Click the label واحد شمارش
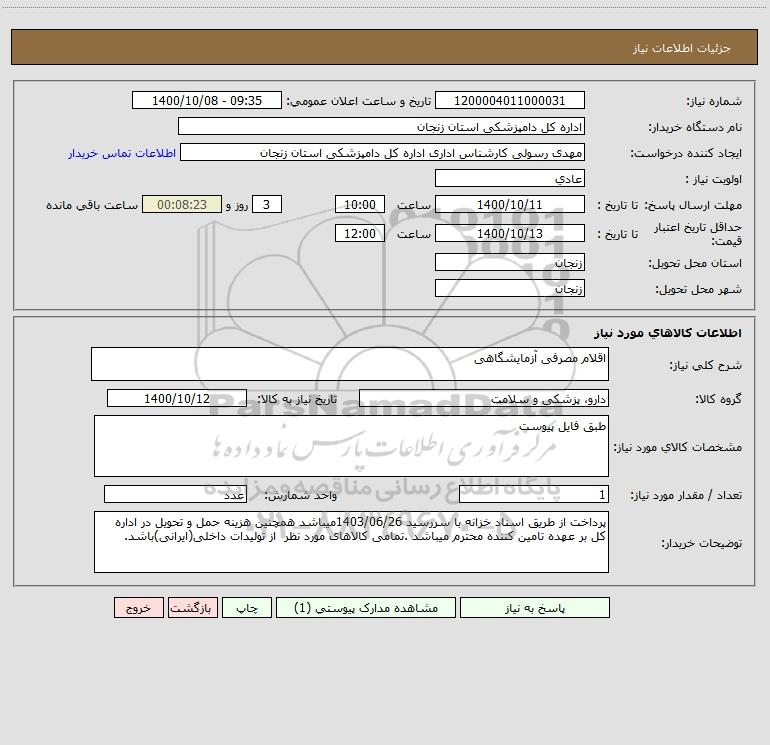Screen dimensions: 770x745 (301, 495)
